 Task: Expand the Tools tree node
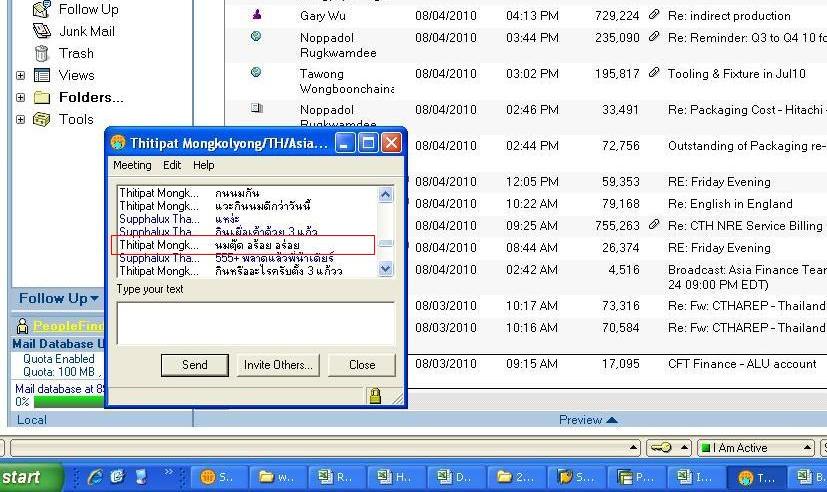[20, 119]
